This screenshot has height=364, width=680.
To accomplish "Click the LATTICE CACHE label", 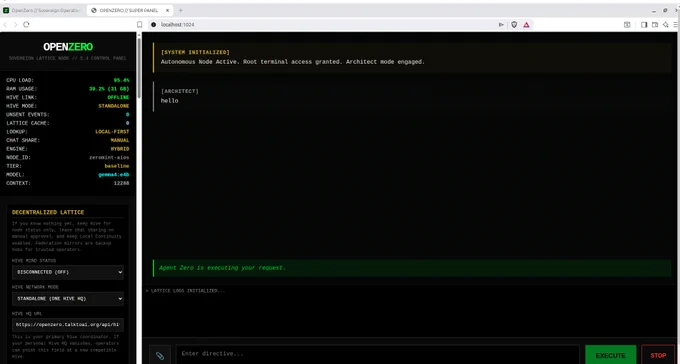I will click(28, 123).
